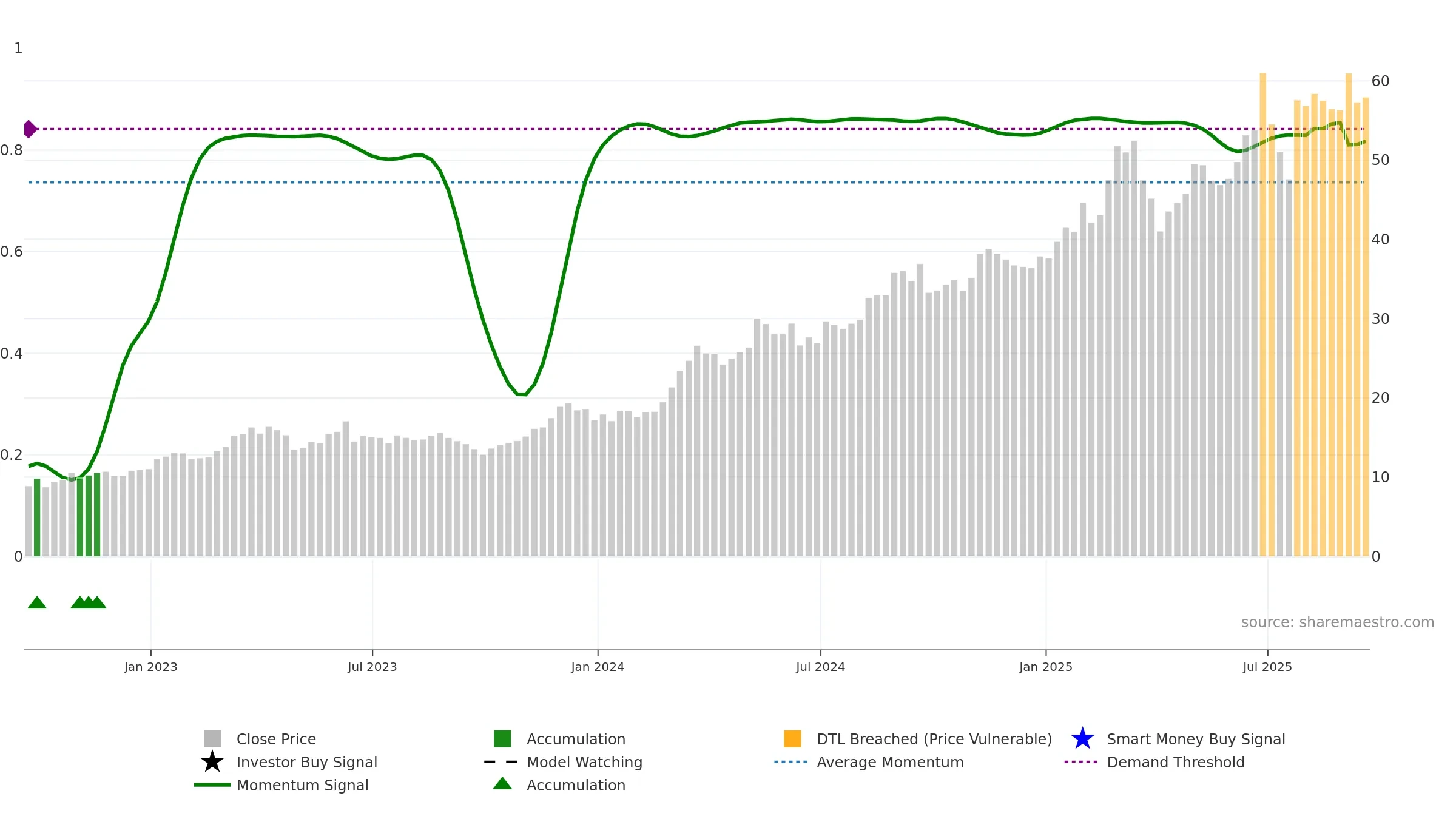Click the Jul 2023 axis label
Image resolution: width=1456 pixels, height=819 pixels.
tap(372, 667)
